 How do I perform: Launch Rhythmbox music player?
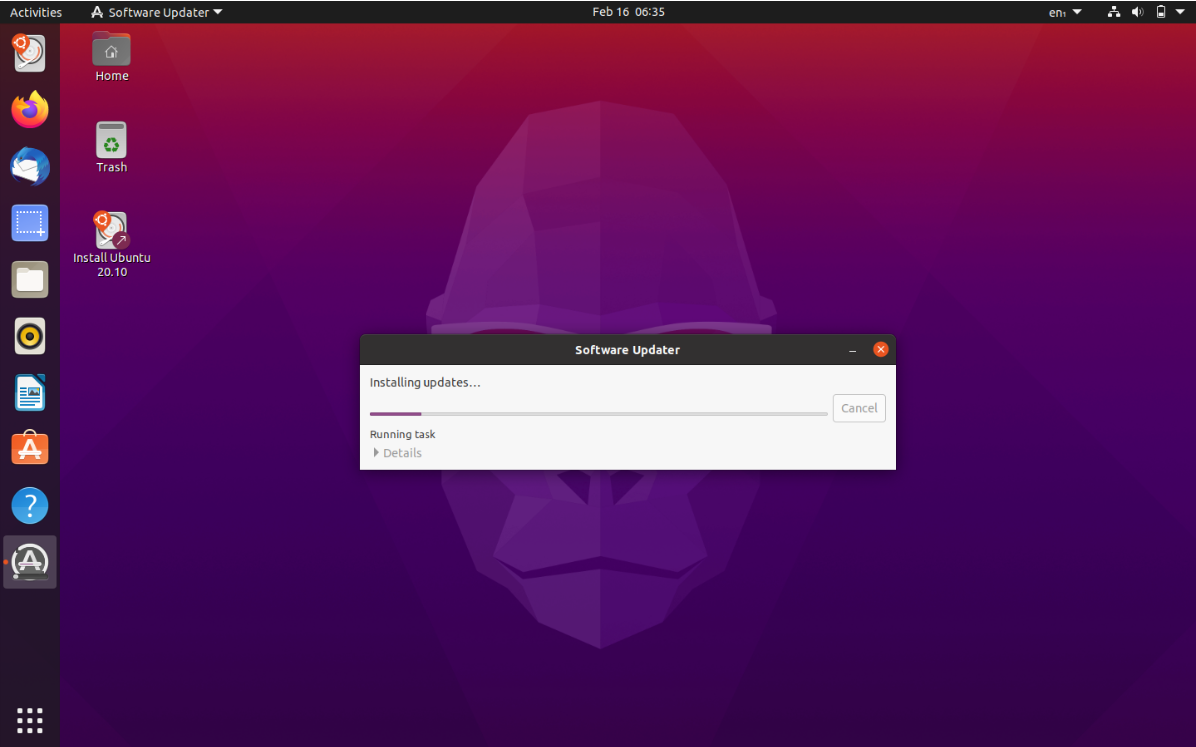[30, 336]
